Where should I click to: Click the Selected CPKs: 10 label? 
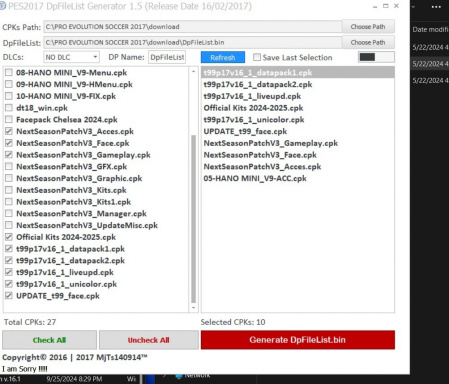(233, 322)
